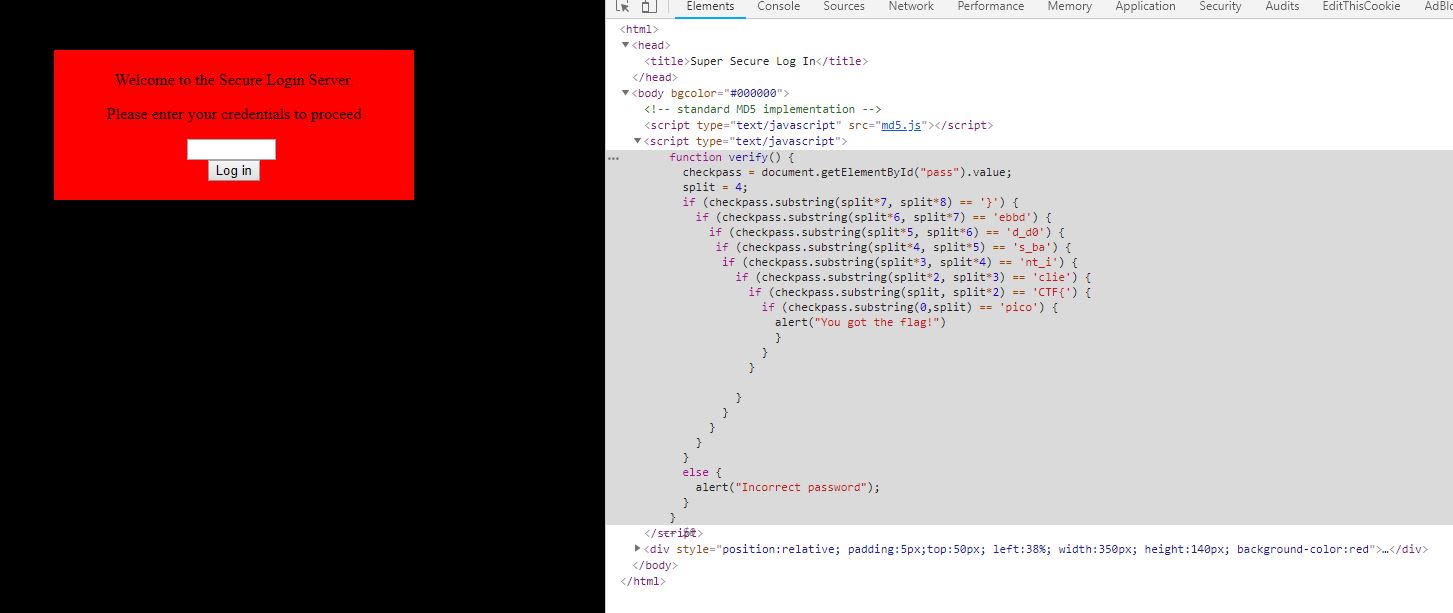Click the Log in button
This screenshot has width=1453, height=613.
click(x=234, y=171)
